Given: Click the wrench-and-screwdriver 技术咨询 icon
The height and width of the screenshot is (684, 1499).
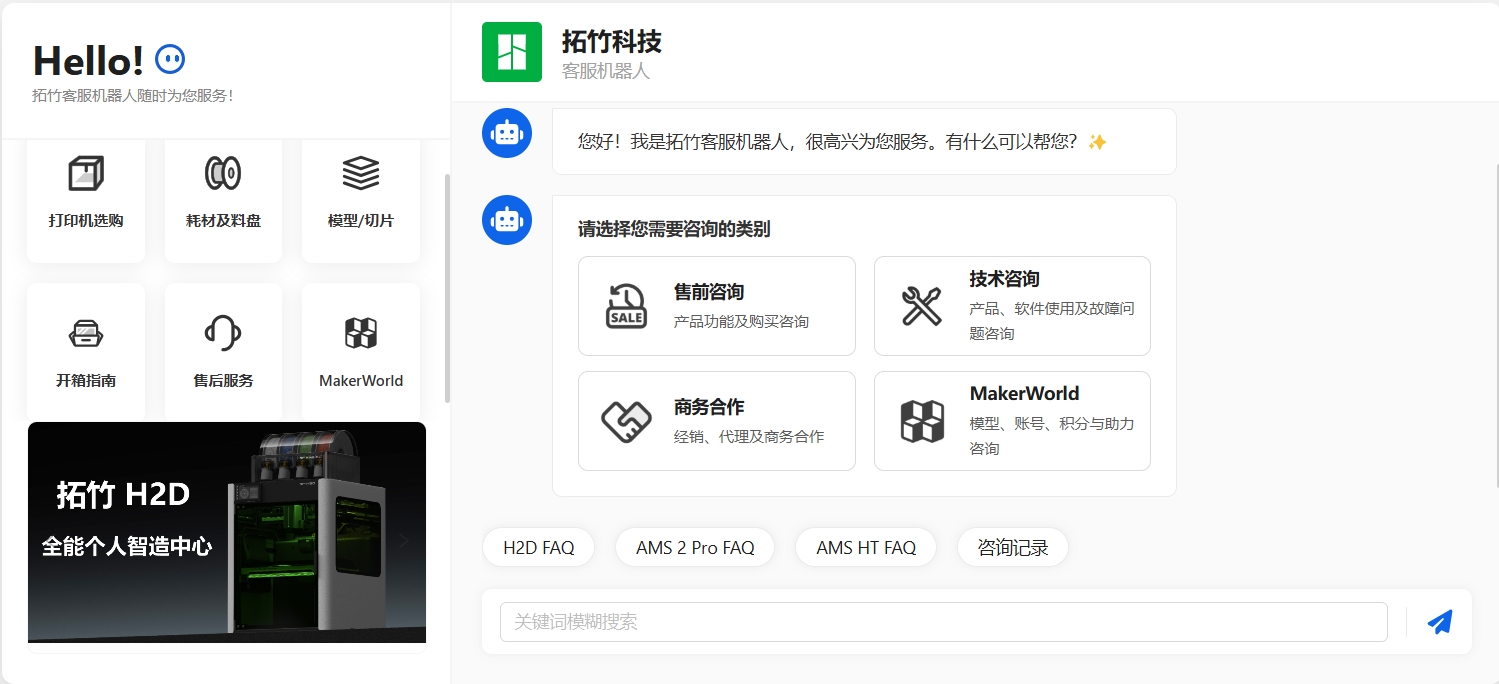Looking at the screenshot, I should click(x=921, y=306).
